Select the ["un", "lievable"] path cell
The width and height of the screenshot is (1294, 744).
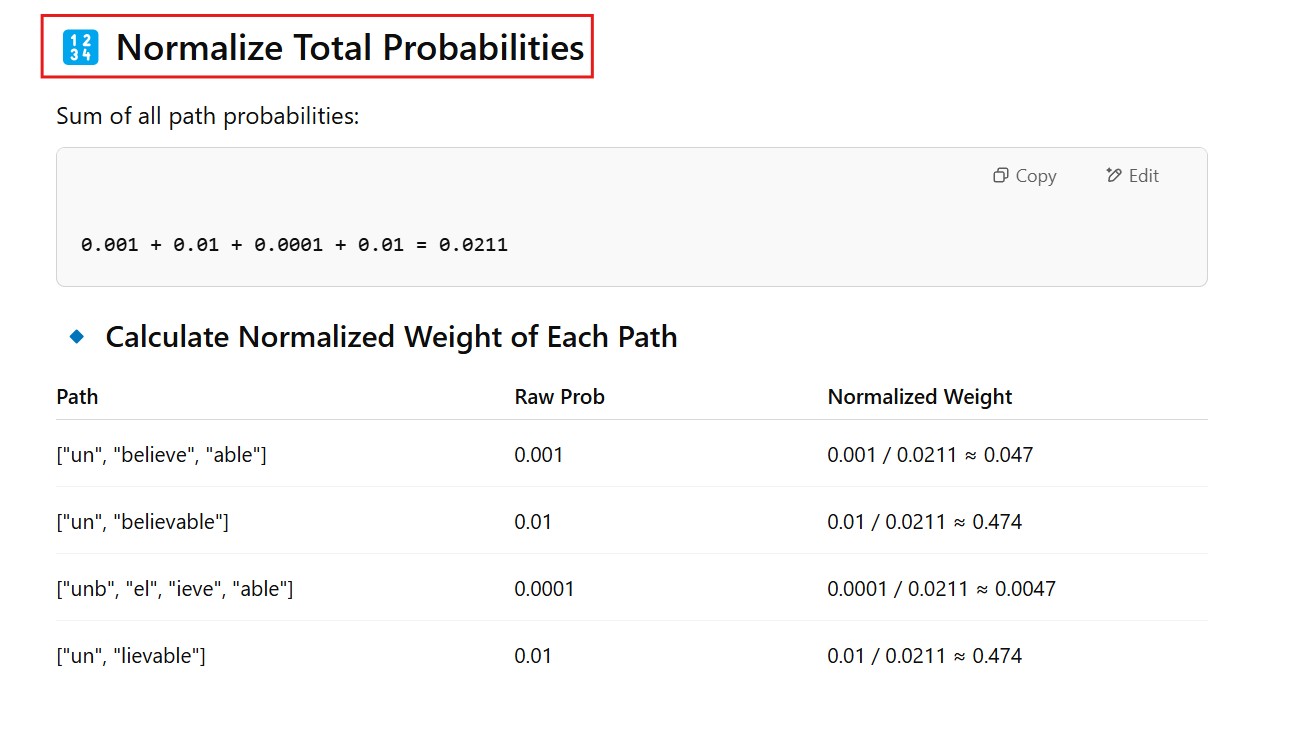coord(131,656)
